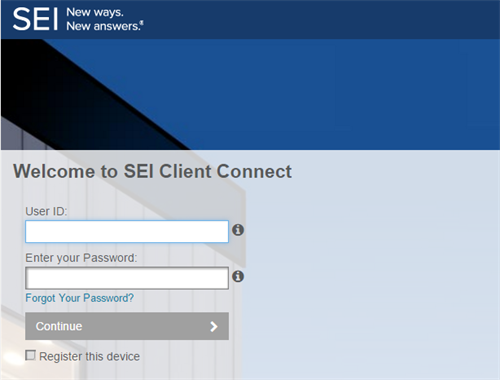Tick the Register this device checkbox
The image size is (500, 380).
click(x=30, y=355)
